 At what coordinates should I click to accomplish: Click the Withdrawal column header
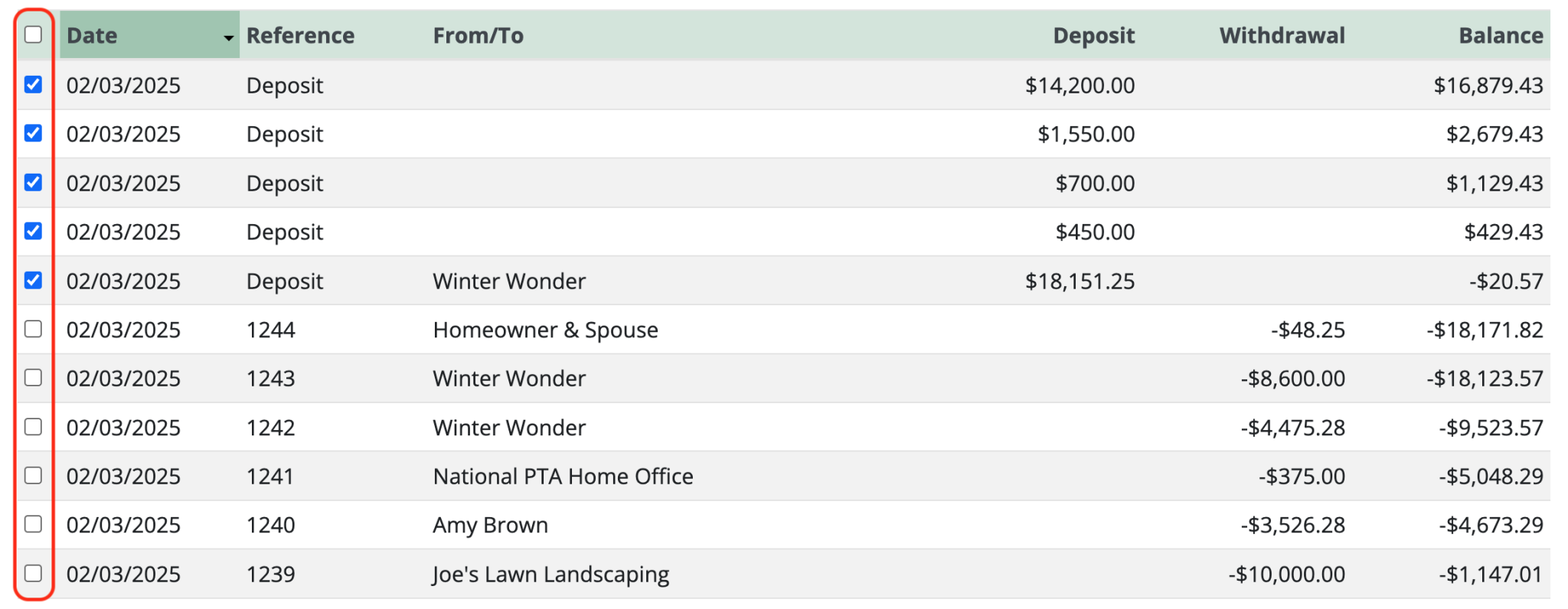click(x=1282, y=35)
